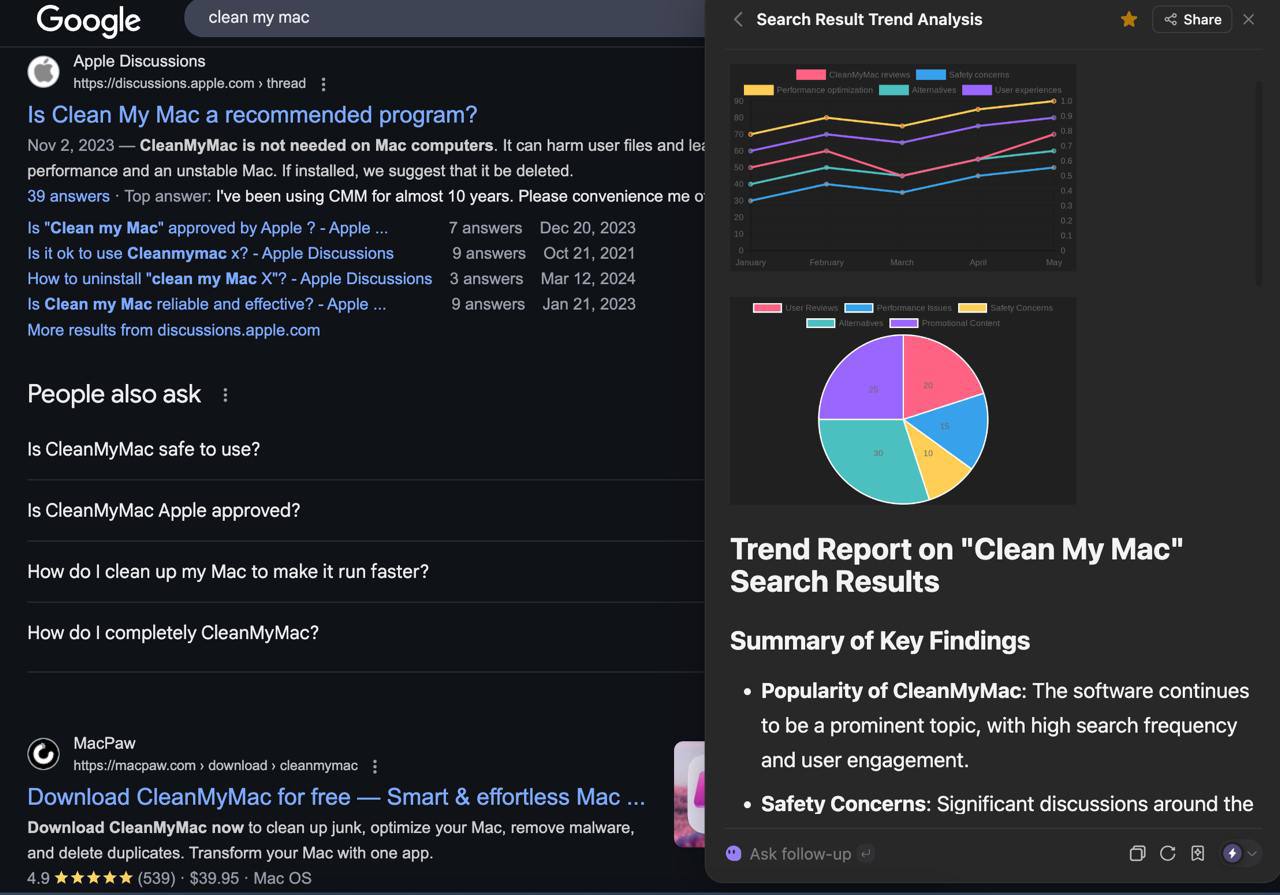
Task: Click the bookmark save icon in the panel footer
Action: [x=1197, y=853]
